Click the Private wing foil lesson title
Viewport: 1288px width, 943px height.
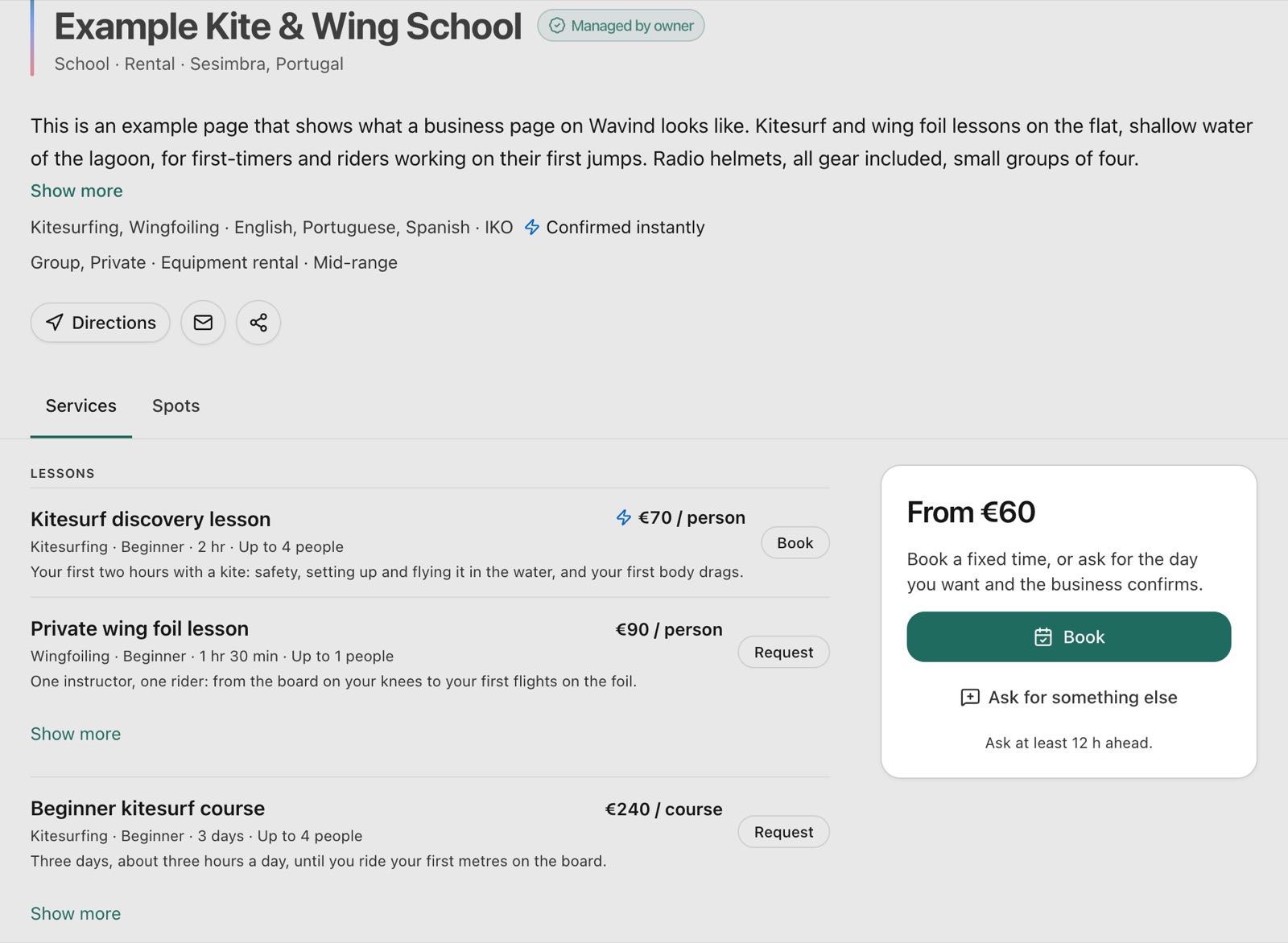tap(139, 628)
